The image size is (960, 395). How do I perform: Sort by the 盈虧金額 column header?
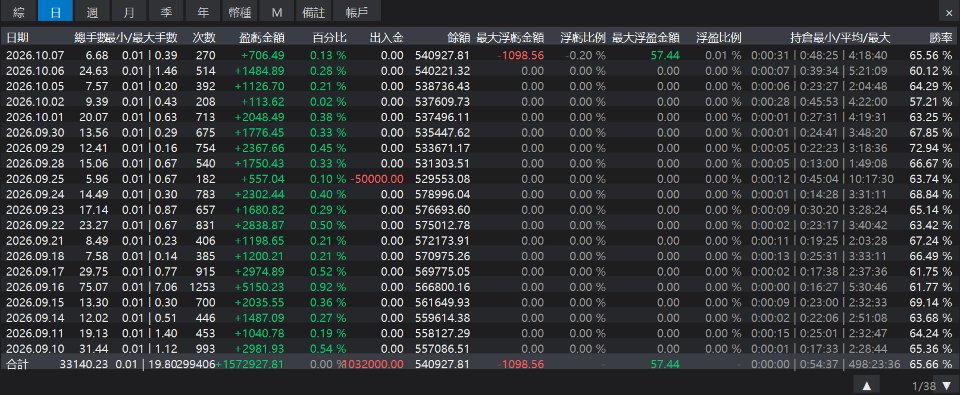(x=261, y=38)
